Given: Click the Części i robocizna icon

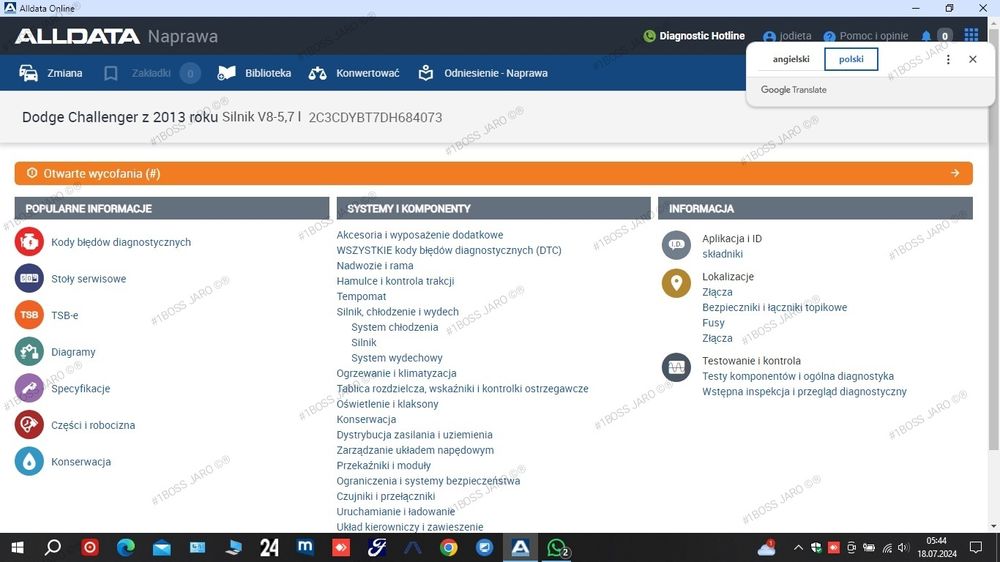Looking at the screenshot, I should (x=29, y=425).
